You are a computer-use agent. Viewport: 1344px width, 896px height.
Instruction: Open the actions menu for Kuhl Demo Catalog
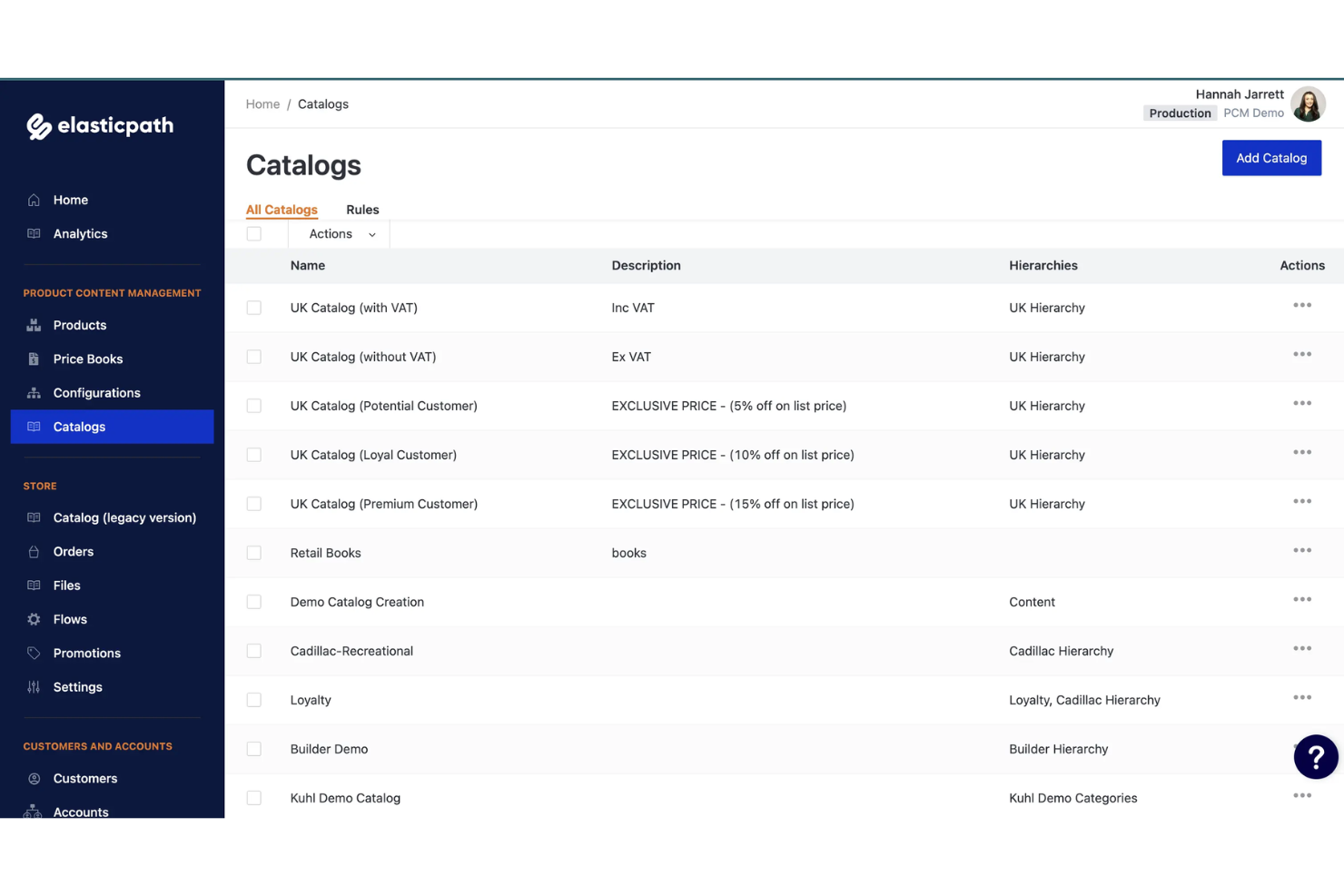[1302, 794]
